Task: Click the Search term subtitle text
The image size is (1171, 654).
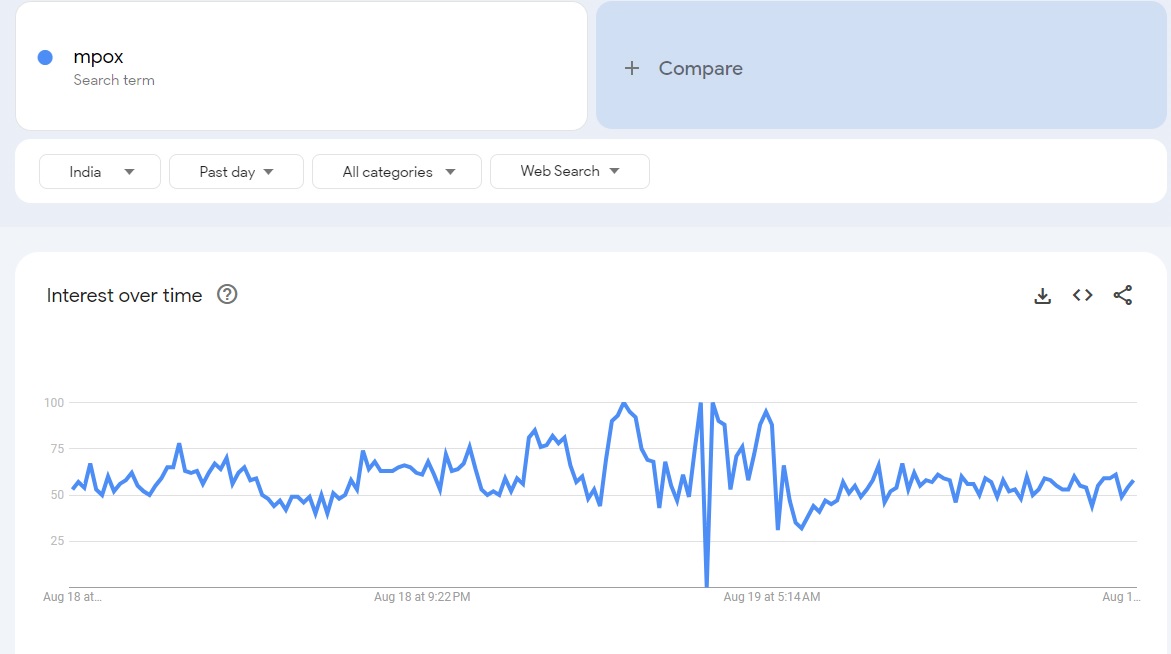Action: (x=114, y=80)
